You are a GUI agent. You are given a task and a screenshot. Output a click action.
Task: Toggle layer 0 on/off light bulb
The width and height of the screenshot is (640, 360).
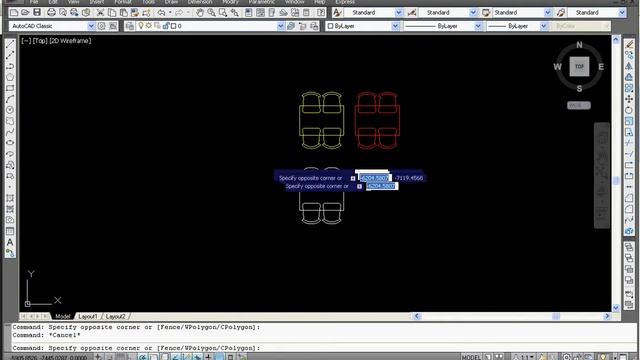tap(141, 26)
